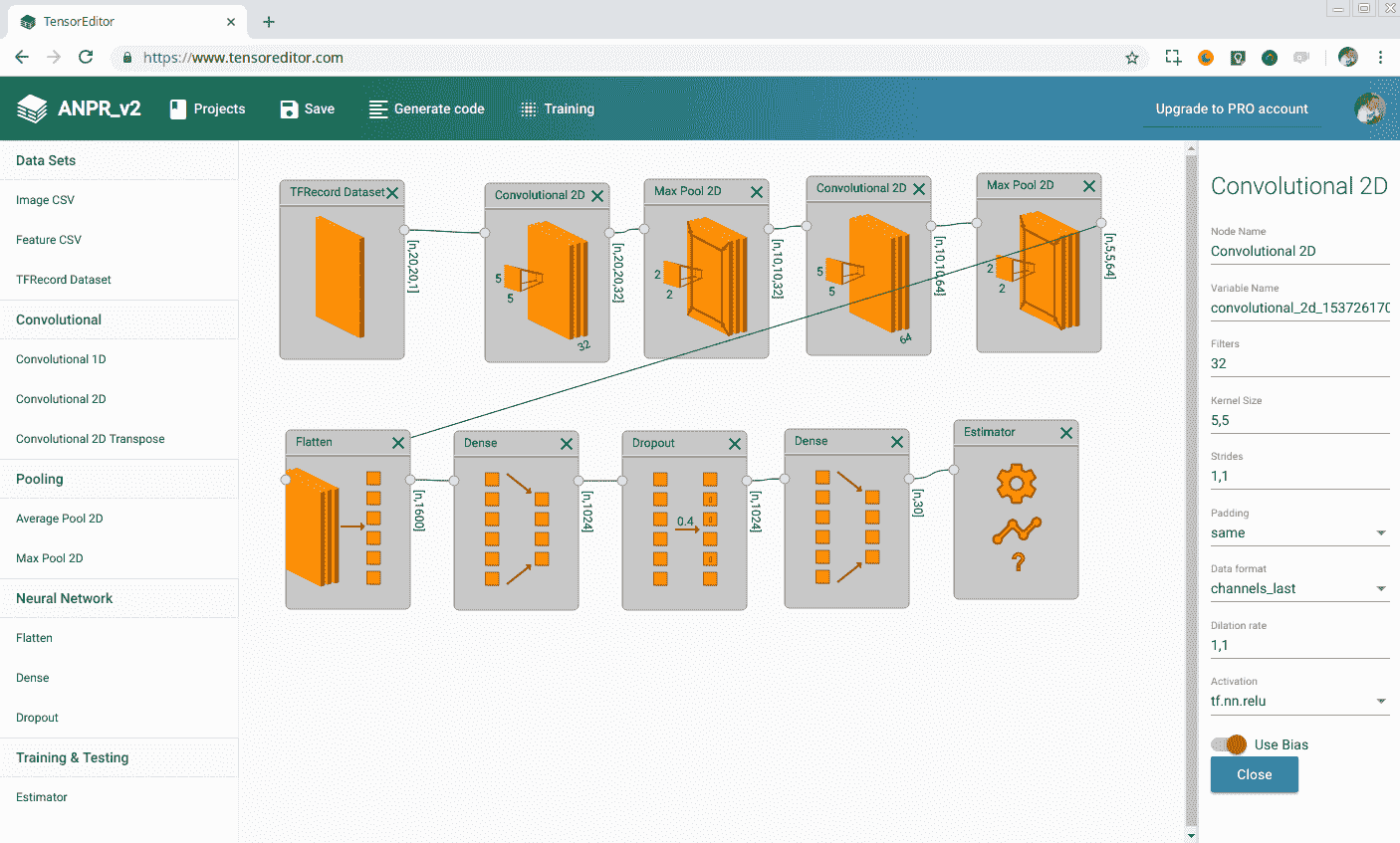Remove the Estimator node
Screen dimensions: 1400x843
[1066, 433]
